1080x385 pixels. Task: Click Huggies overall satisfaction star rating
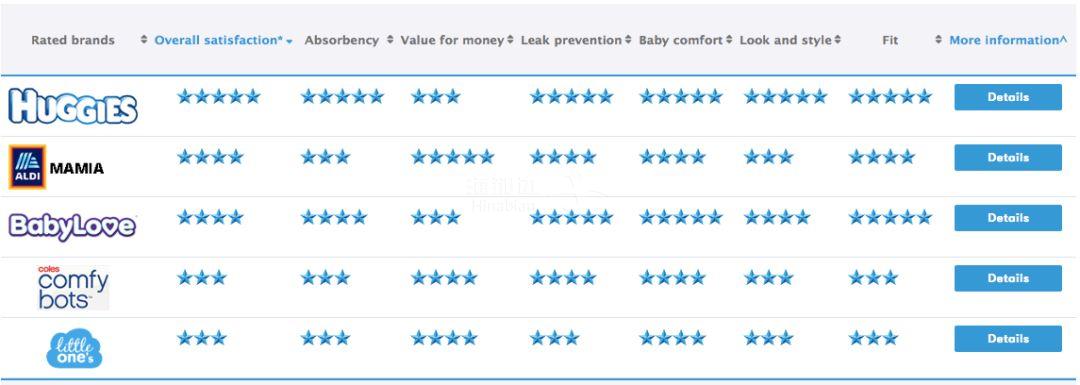pos(218,96)
